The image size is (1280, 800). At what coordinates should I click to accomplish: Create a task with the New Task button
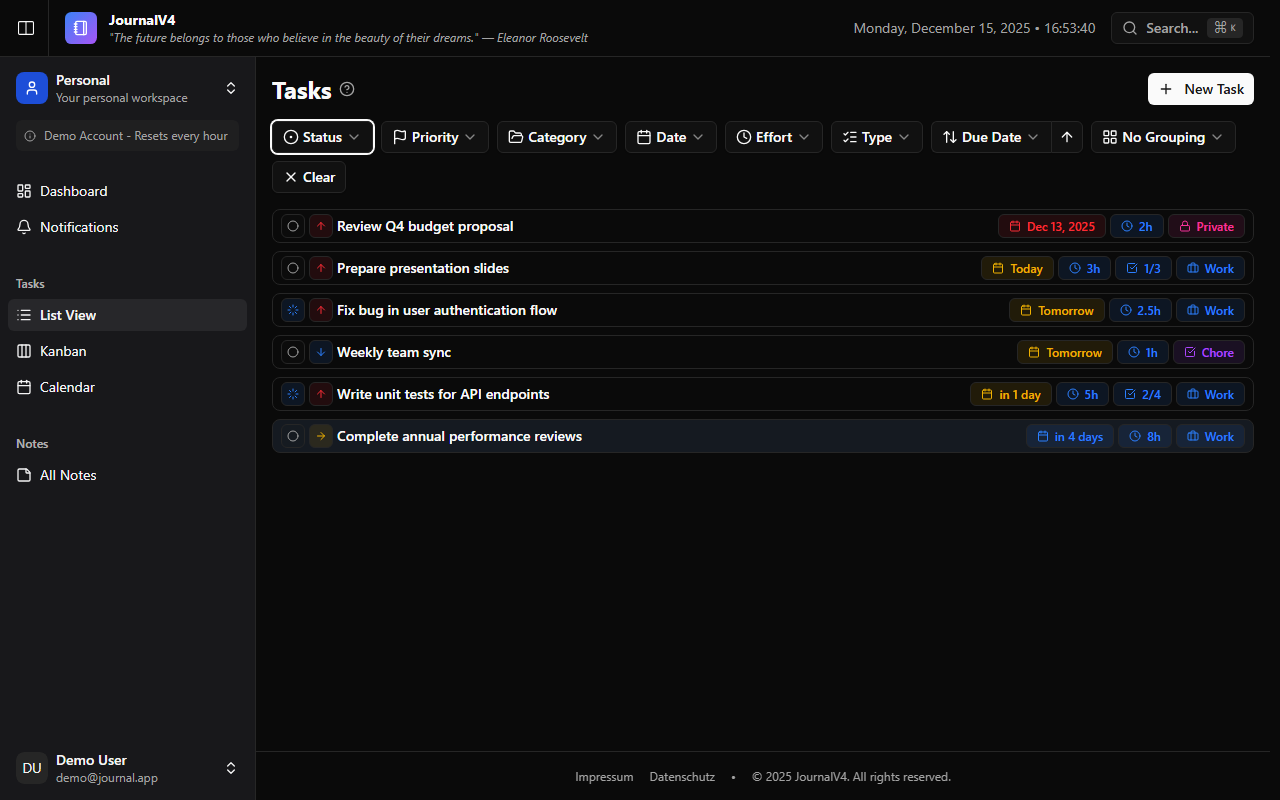(x=1200, y=89)
